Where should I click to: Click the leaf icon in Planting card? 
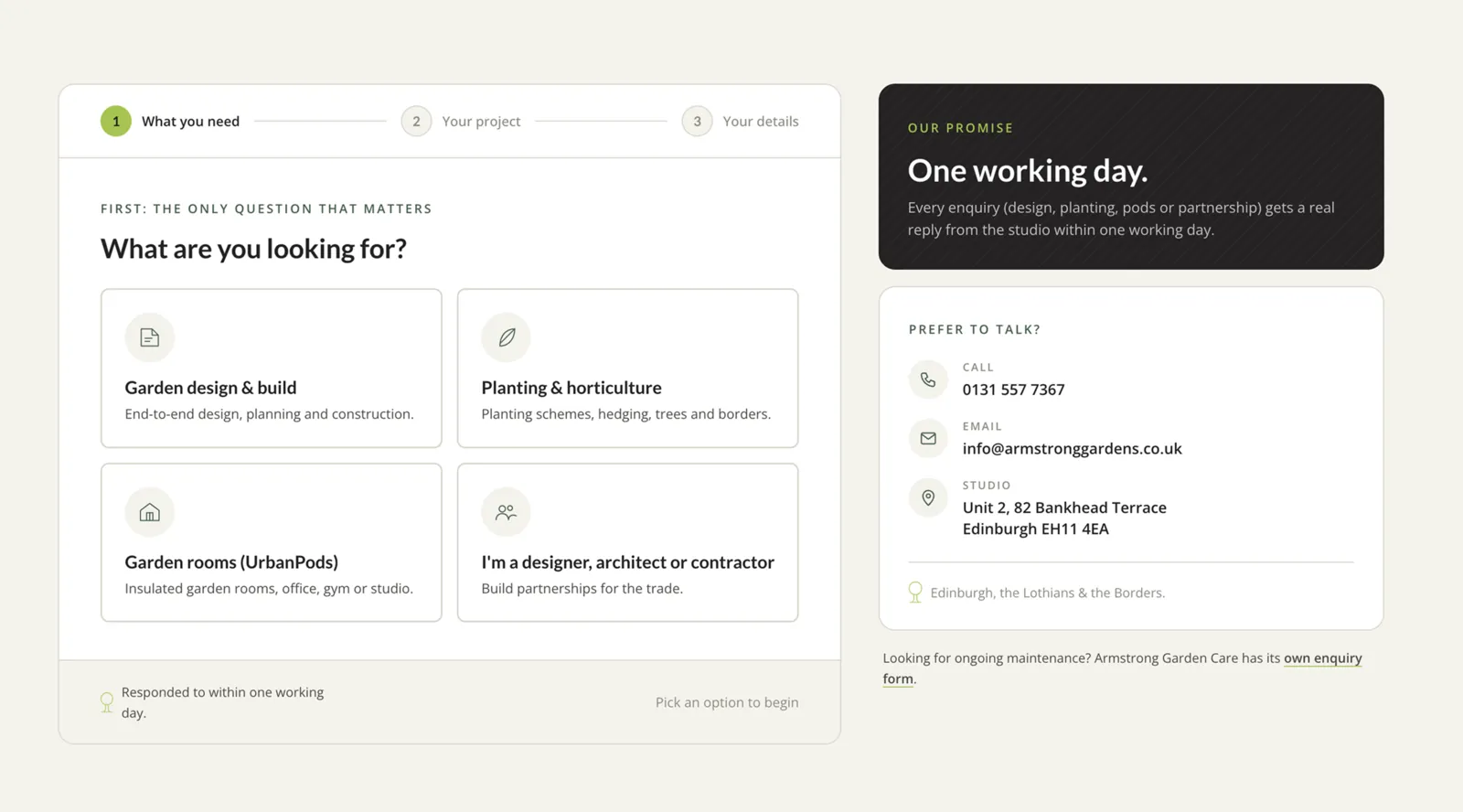507,337
